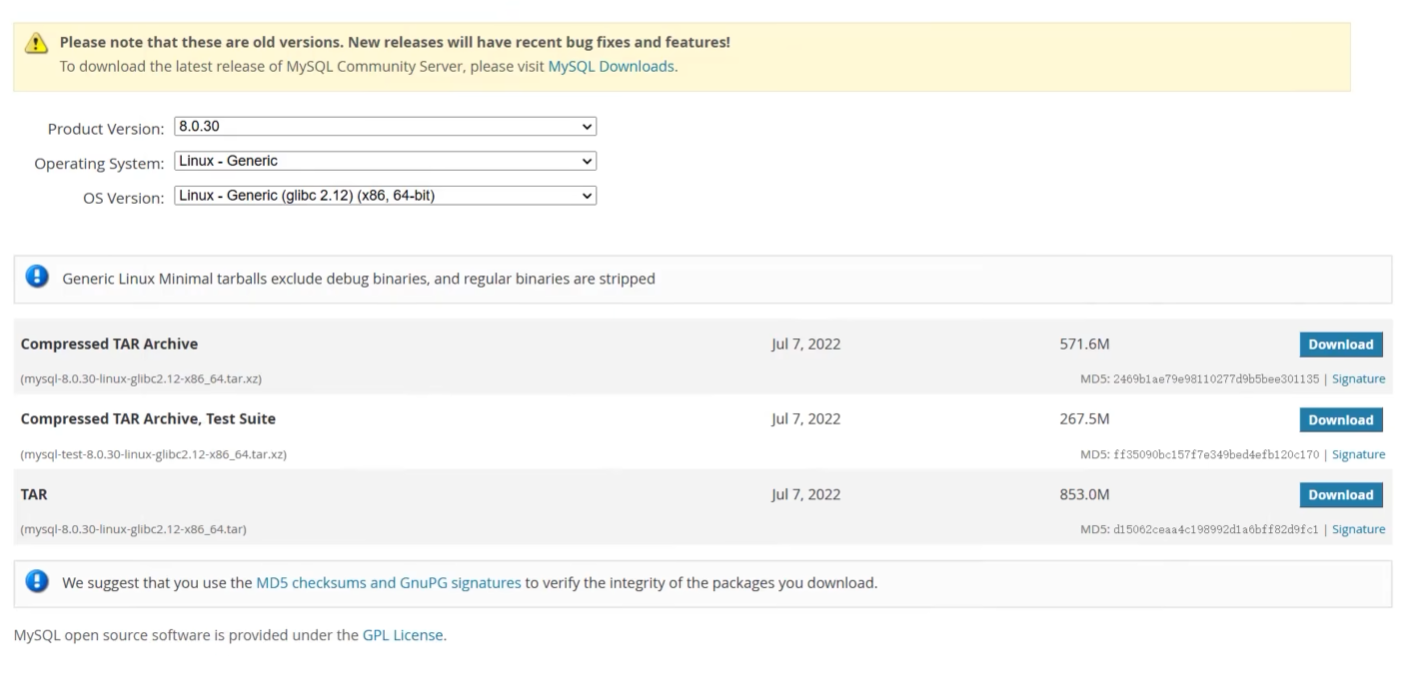The width and height of the screenshot is (1407, 676).
Task: Download the 853.0M TAR file
Action: pyautogui.click(x=1341, y=495)
